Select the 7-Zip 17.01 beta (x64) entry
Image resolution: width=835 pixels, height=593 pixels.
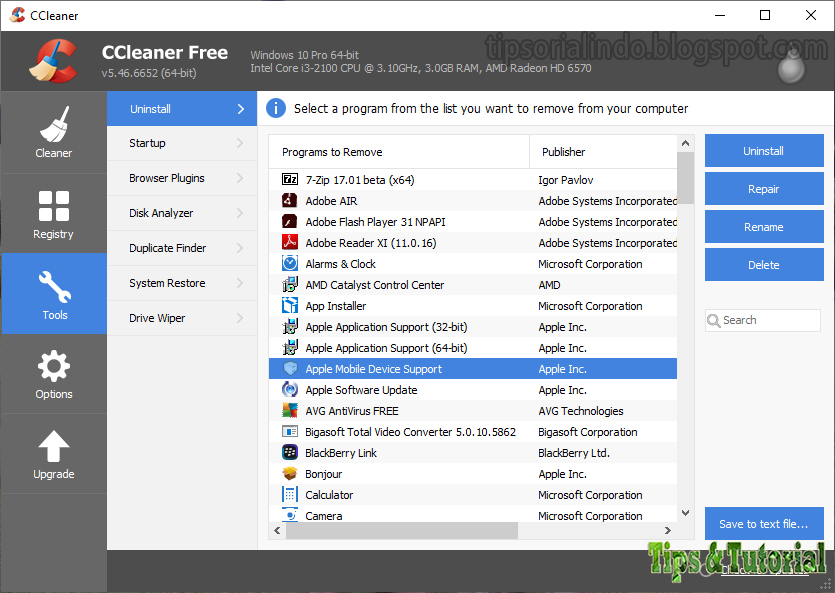click(x=360, y=180)
